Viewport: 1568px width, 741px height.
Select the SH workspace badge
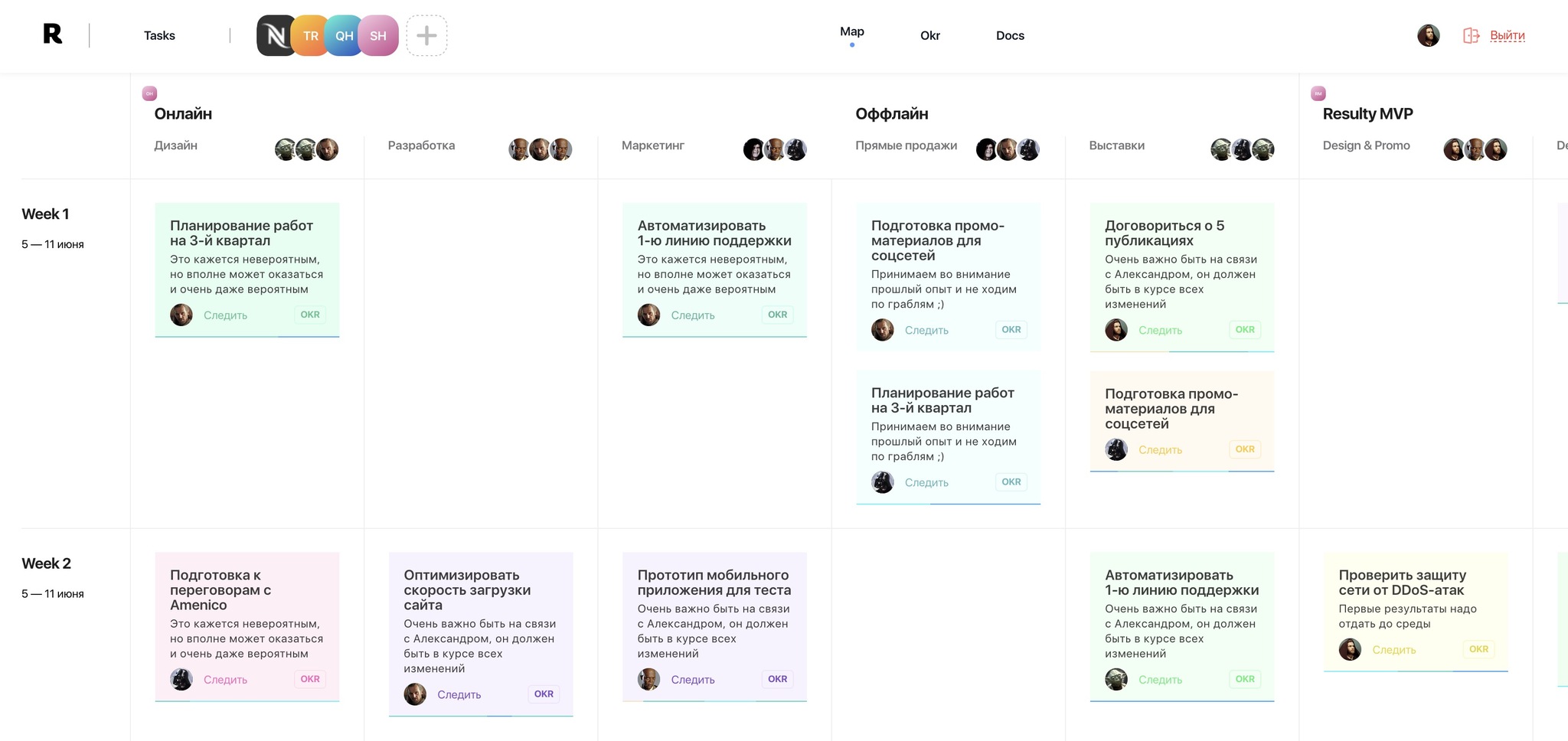[x=378, y=35]
